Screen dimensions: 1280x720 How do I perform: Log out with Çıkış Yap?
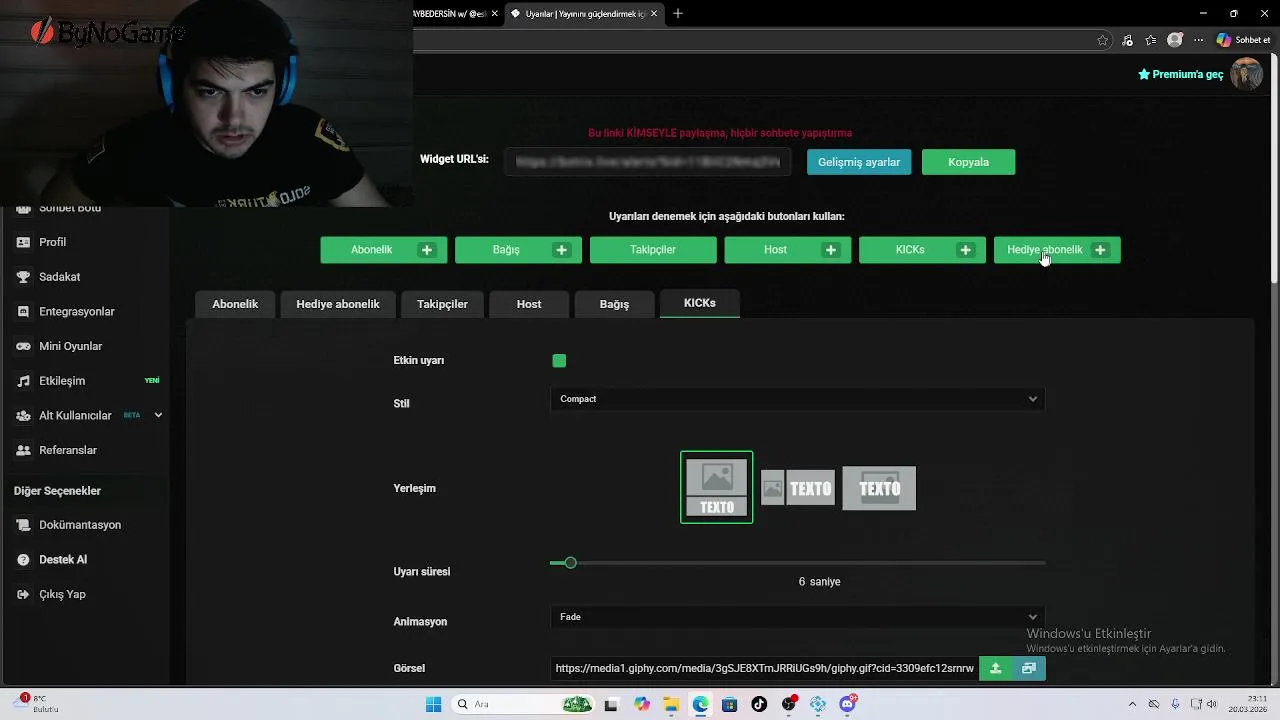click(62, 594)
